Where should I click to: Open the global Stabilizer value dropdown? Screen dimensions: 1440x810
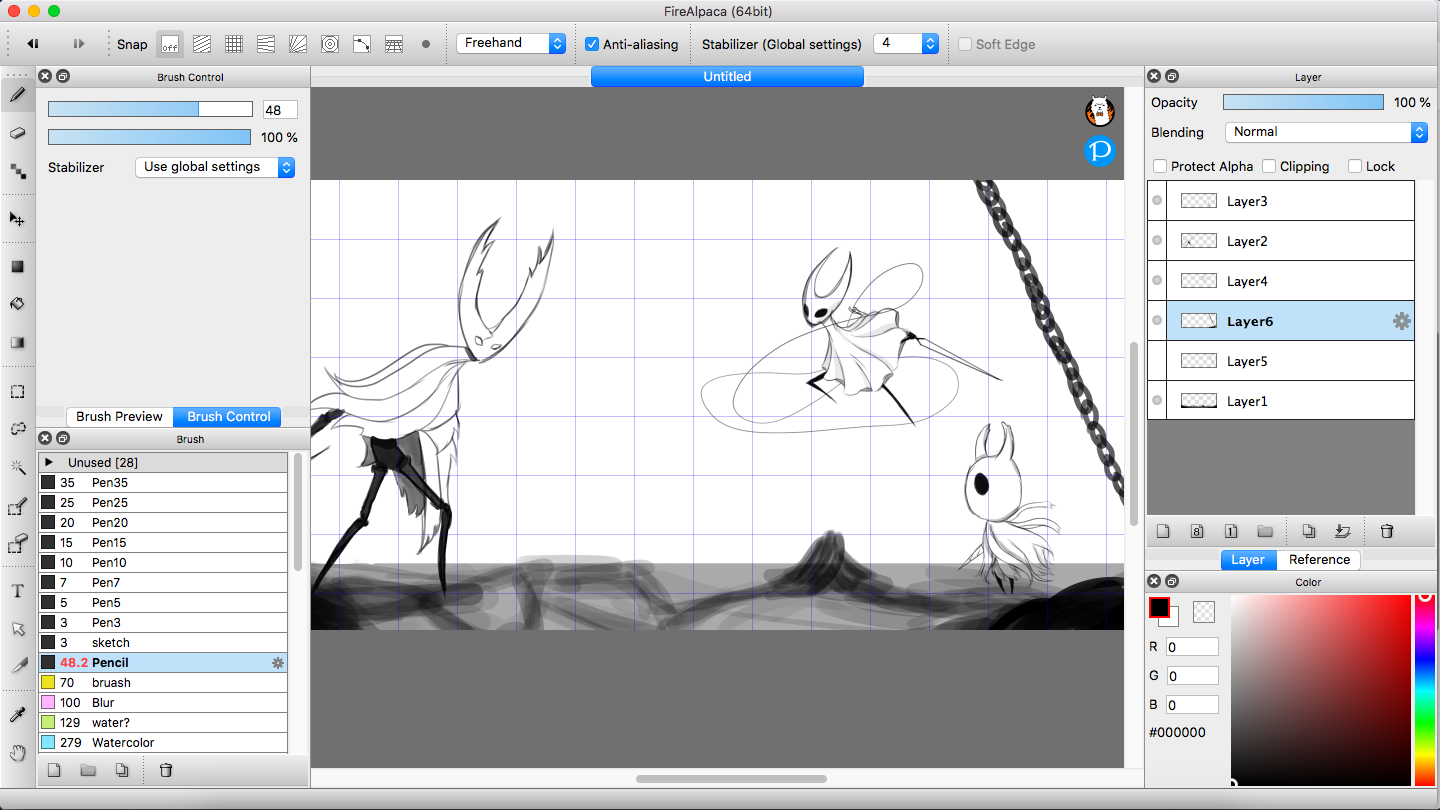pos(905,43)
